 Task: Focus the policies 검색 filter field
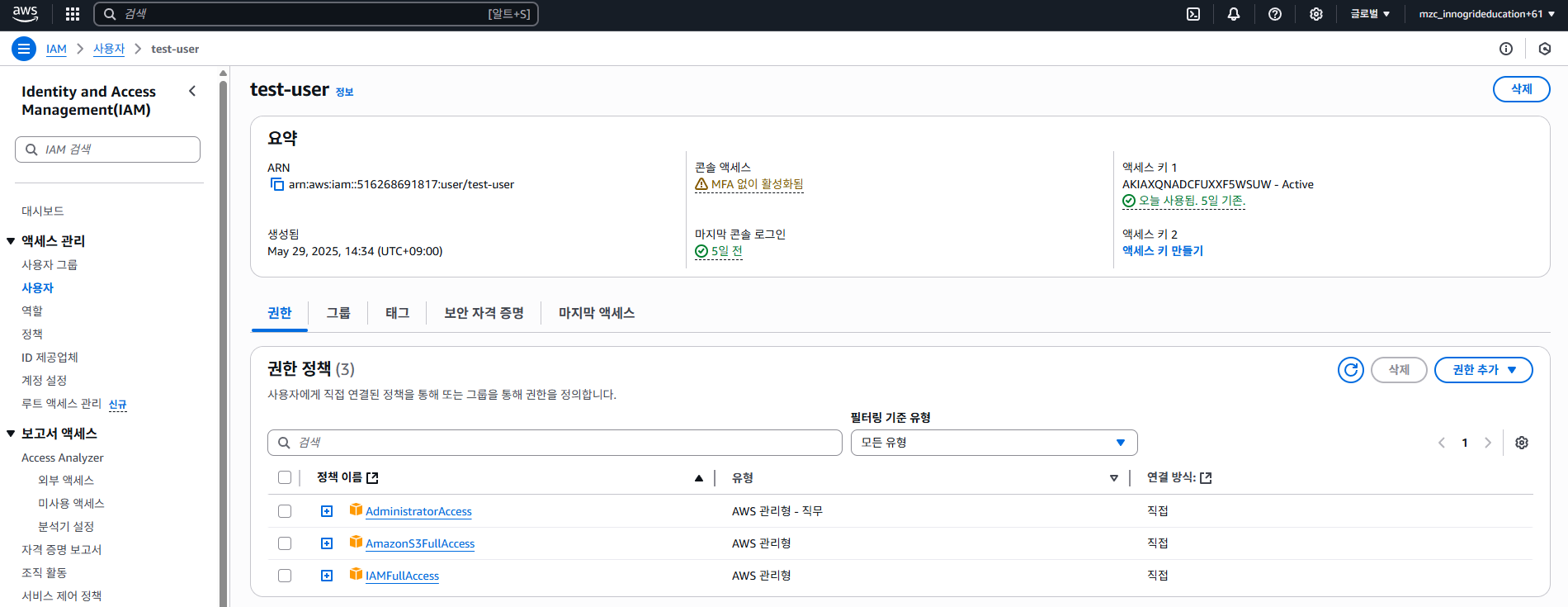555,443
